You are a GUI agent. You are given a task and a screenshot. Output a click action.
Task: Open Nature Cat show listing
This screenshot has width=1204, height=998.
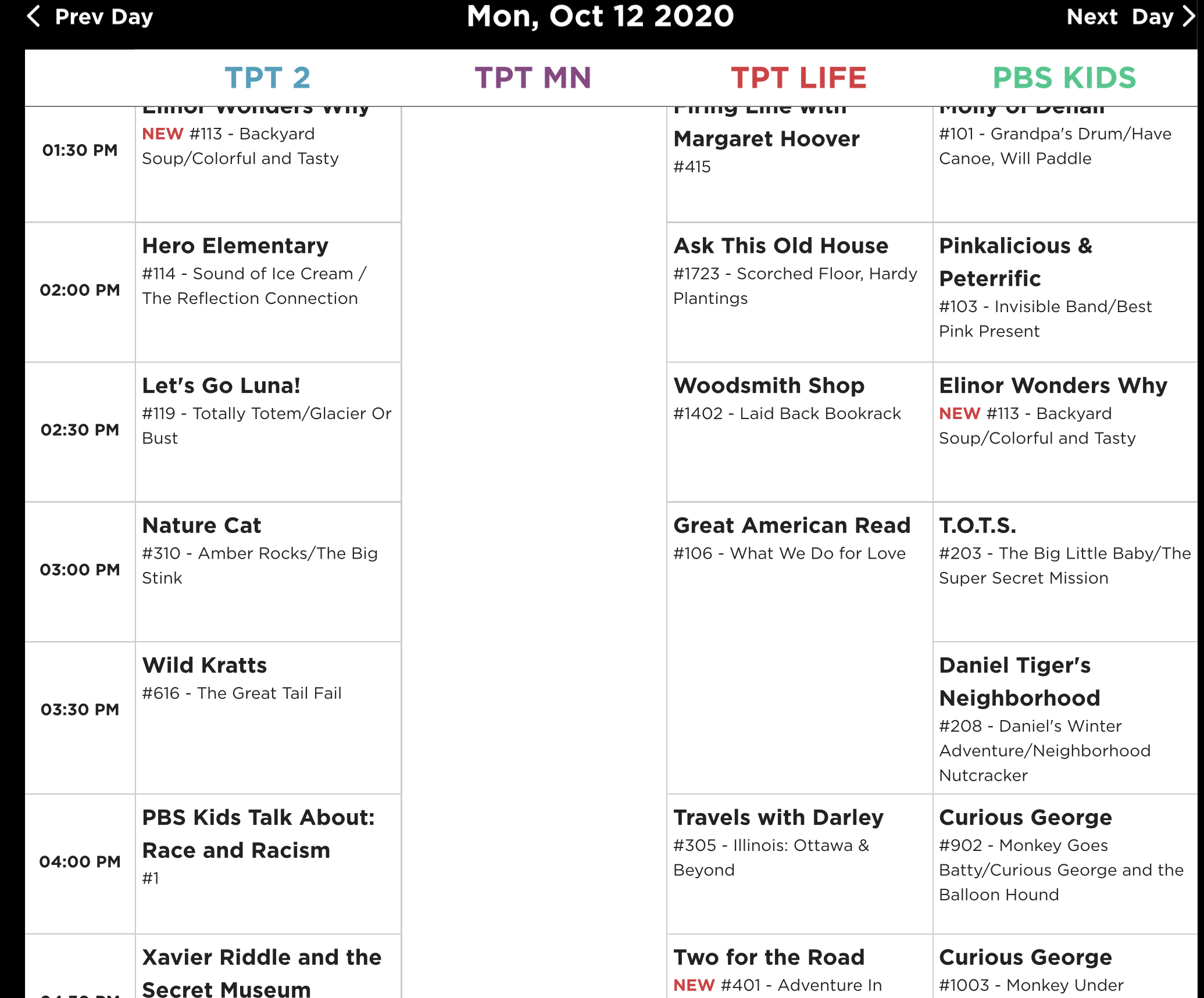(x=202, y=525)
